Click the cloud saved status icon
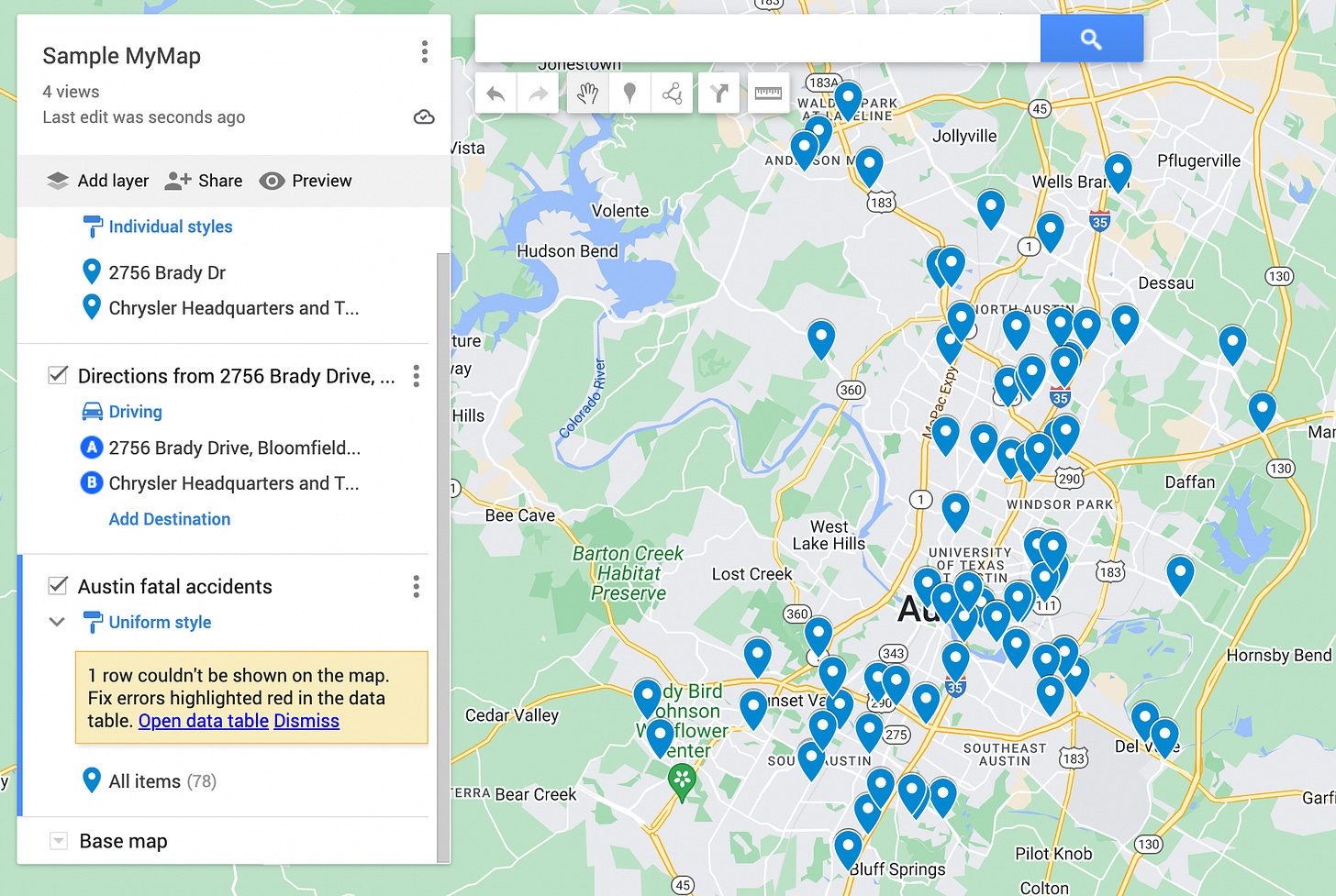The width and height of the screenshot is (1336, 896). pyautogui.click(x=424, y=116)
